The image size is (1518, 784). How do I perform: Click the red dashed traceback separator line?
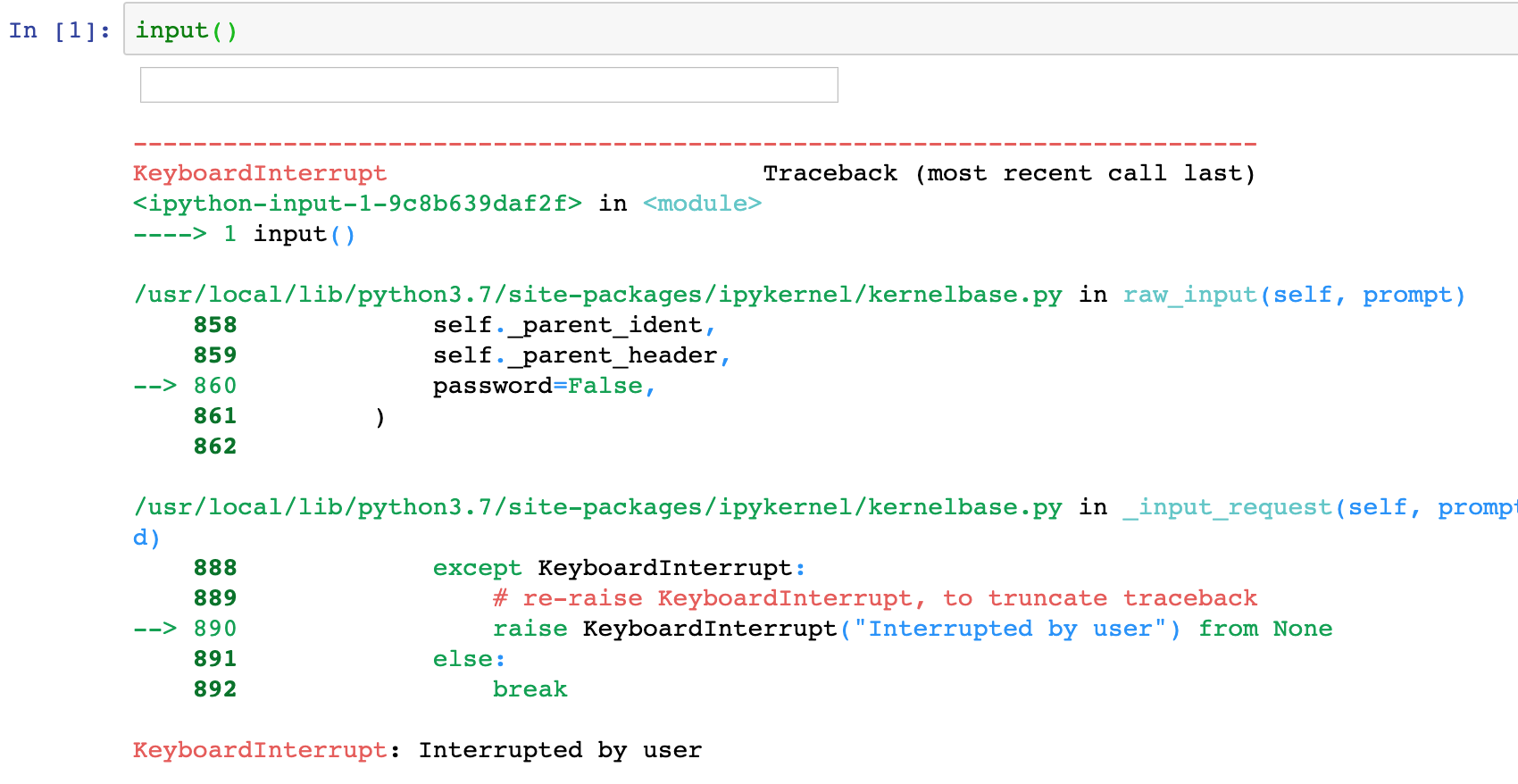[695, 144]
